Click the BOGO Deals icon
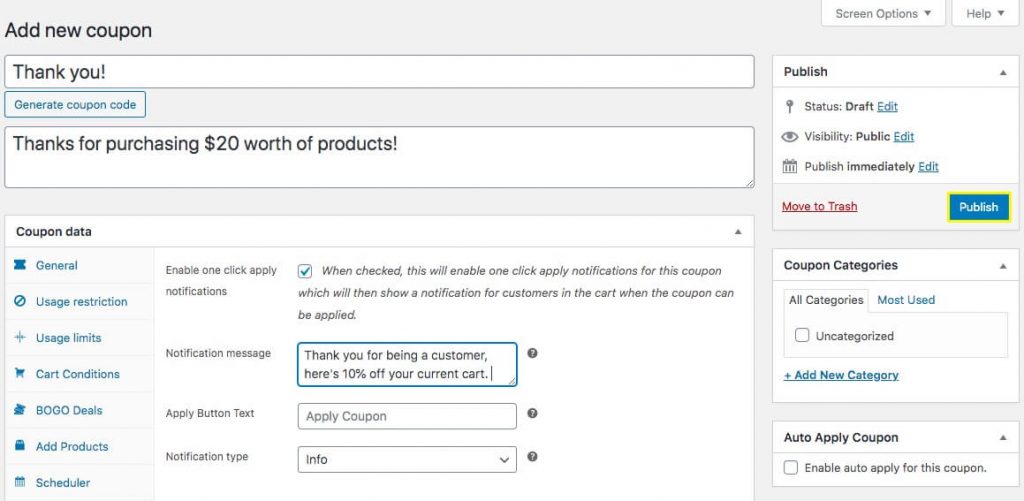 [20, 410]
